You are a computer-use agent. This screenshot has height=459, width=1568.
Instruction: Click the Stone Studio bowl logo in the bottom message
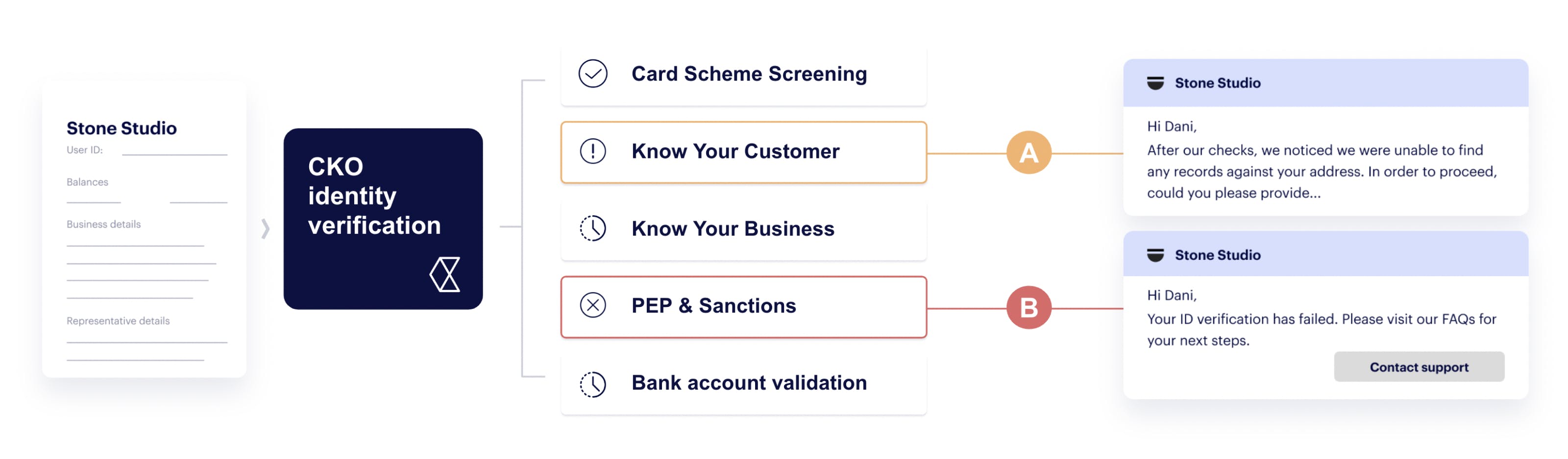click(x=1155, y=255)
